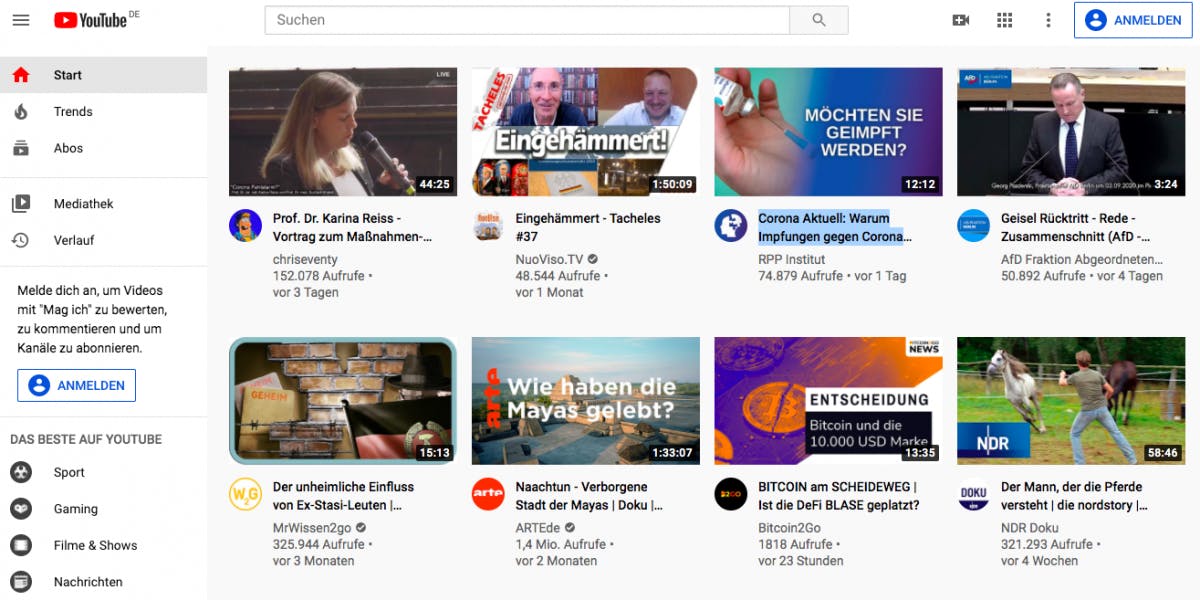Screen dimensions: 1200x600
Task: Click the Trends flame icon
Action: [21, 112]
